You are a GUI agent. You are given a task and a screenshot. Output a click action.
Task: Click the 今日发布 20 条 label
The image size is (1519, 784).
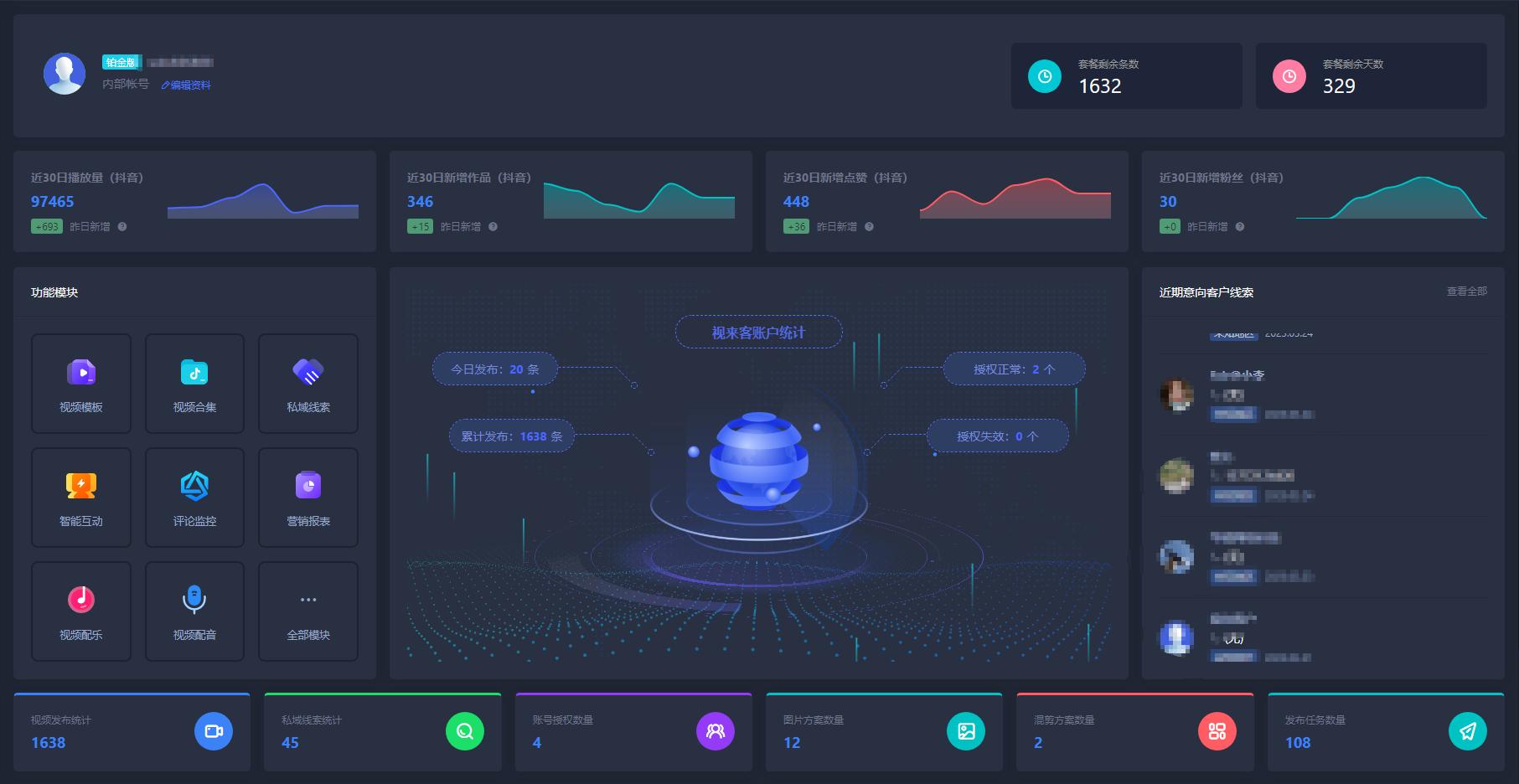494,369
